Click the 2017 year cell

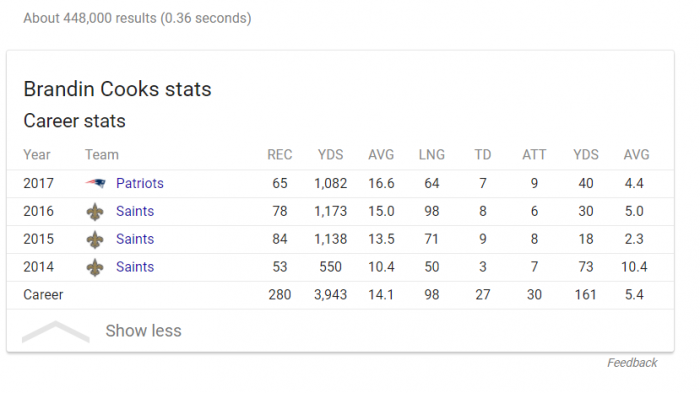pyautogui.click(x=38, y=183)
